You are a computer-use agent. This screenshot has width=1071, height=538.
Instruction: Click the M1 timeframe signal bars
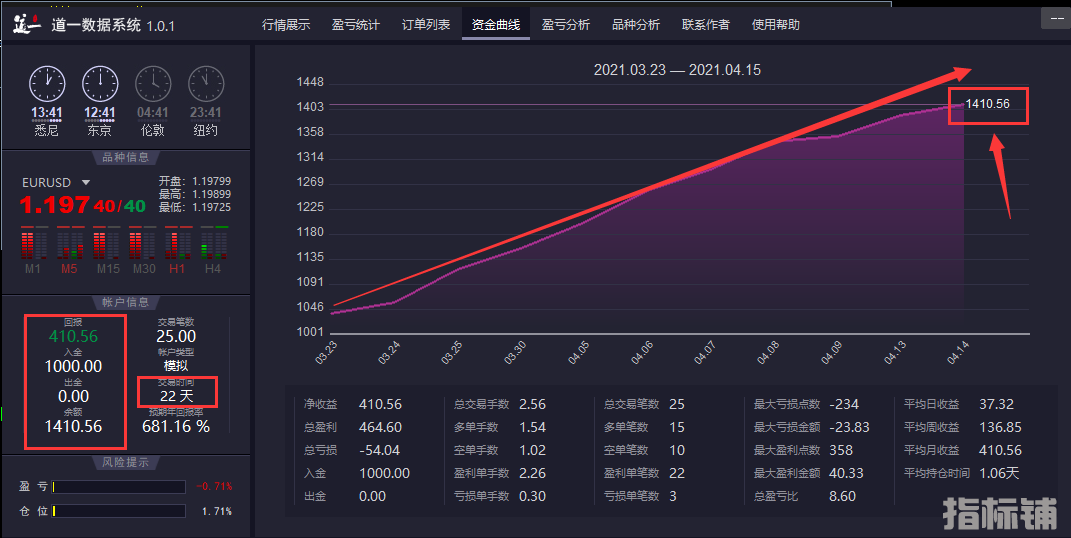33,242
